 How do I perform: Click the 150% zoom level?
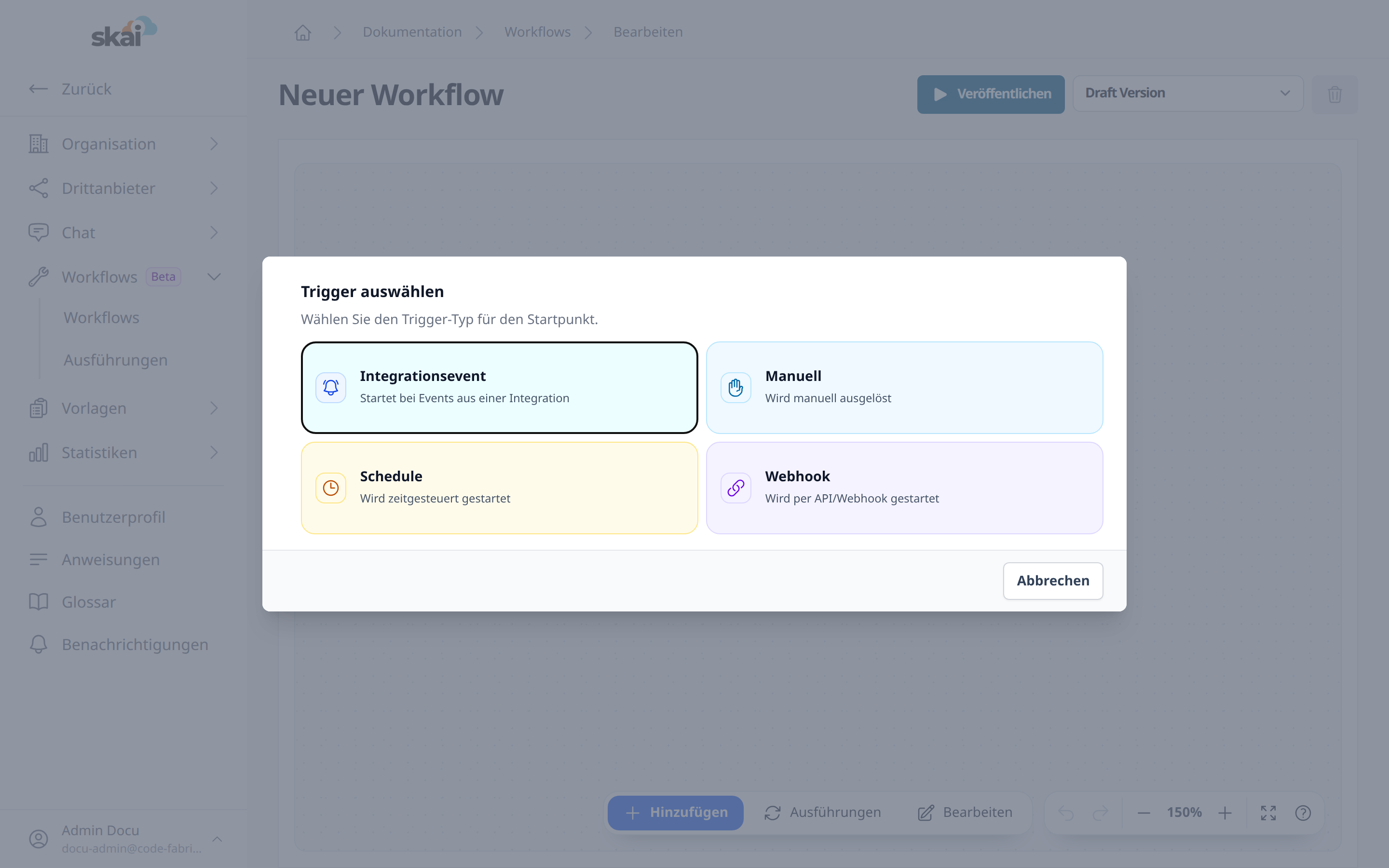(1184, 813)
